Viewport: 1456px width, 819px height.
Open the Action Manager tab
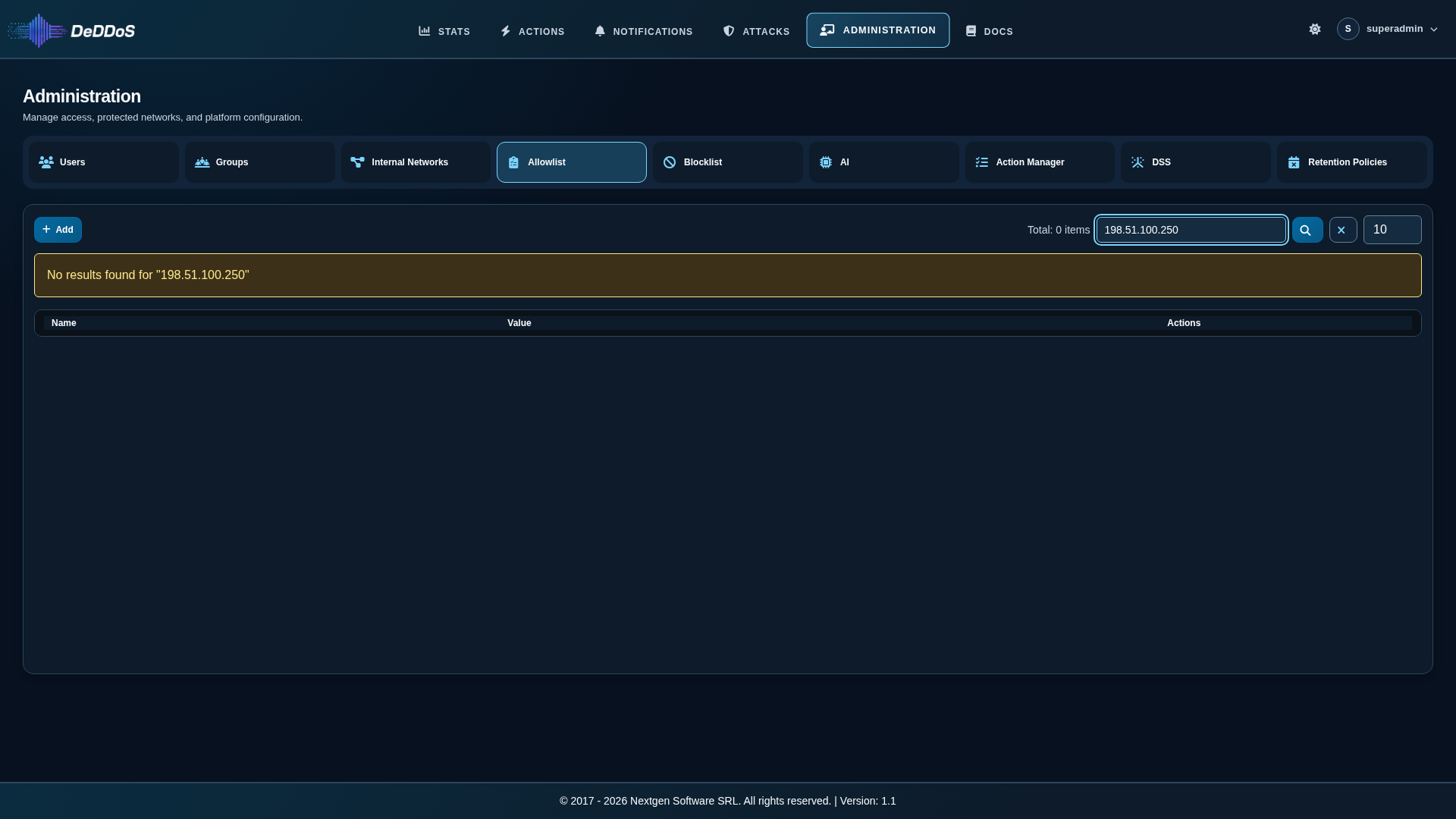[1040, 162]
